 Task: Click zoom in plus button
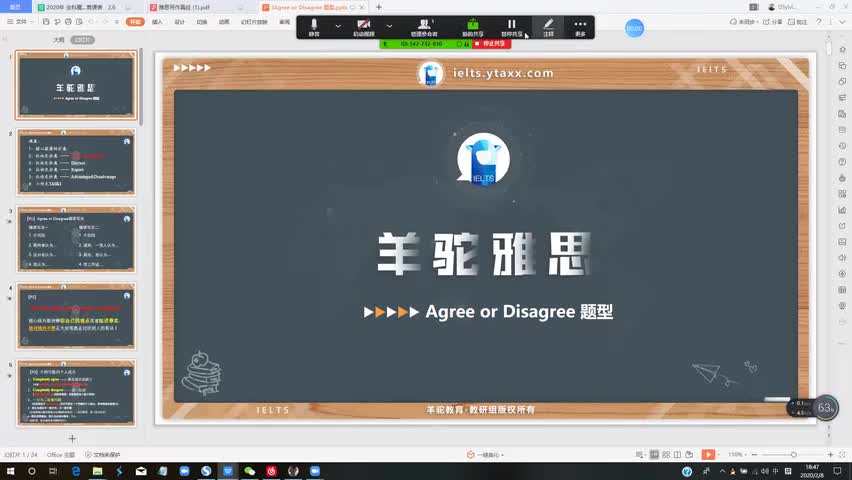point(830,454)
